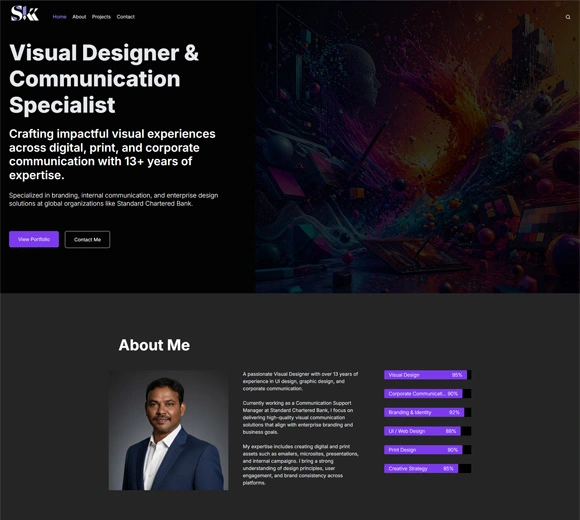Image resolution: width=580 pixels, height=520 pixels.
Task: Click the portrait photo in About Me
Action: (168, 430)
